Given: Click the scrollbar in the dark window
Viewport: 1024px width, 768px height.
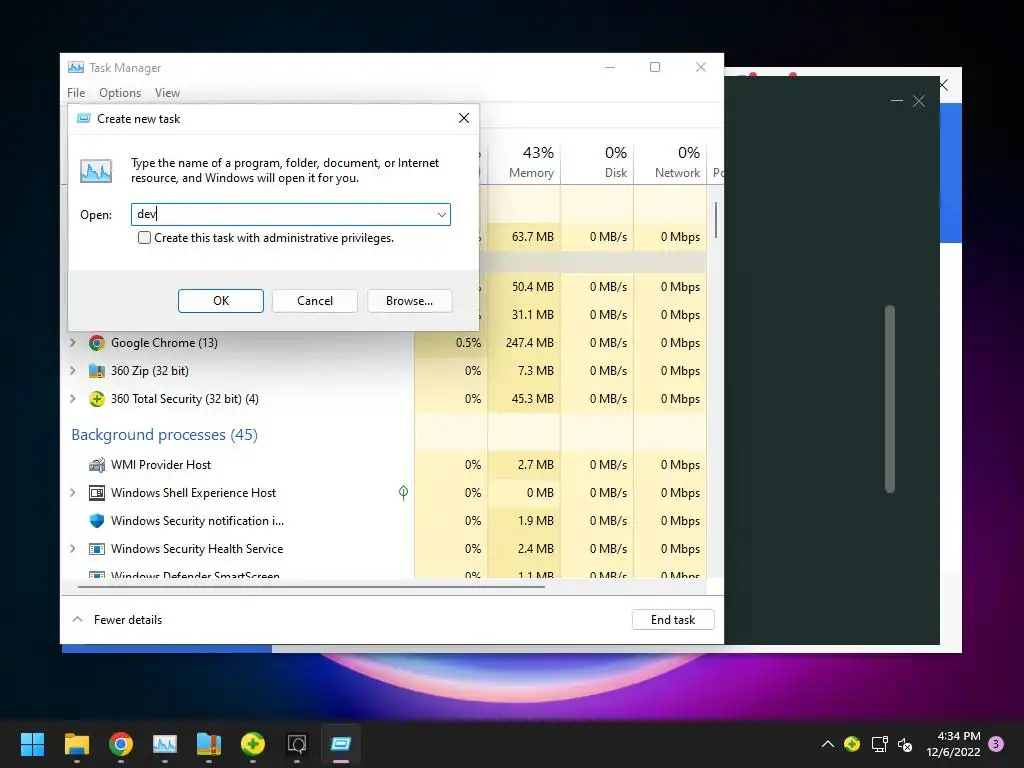Looking at the screenshot, I should [x=889, y=399].
